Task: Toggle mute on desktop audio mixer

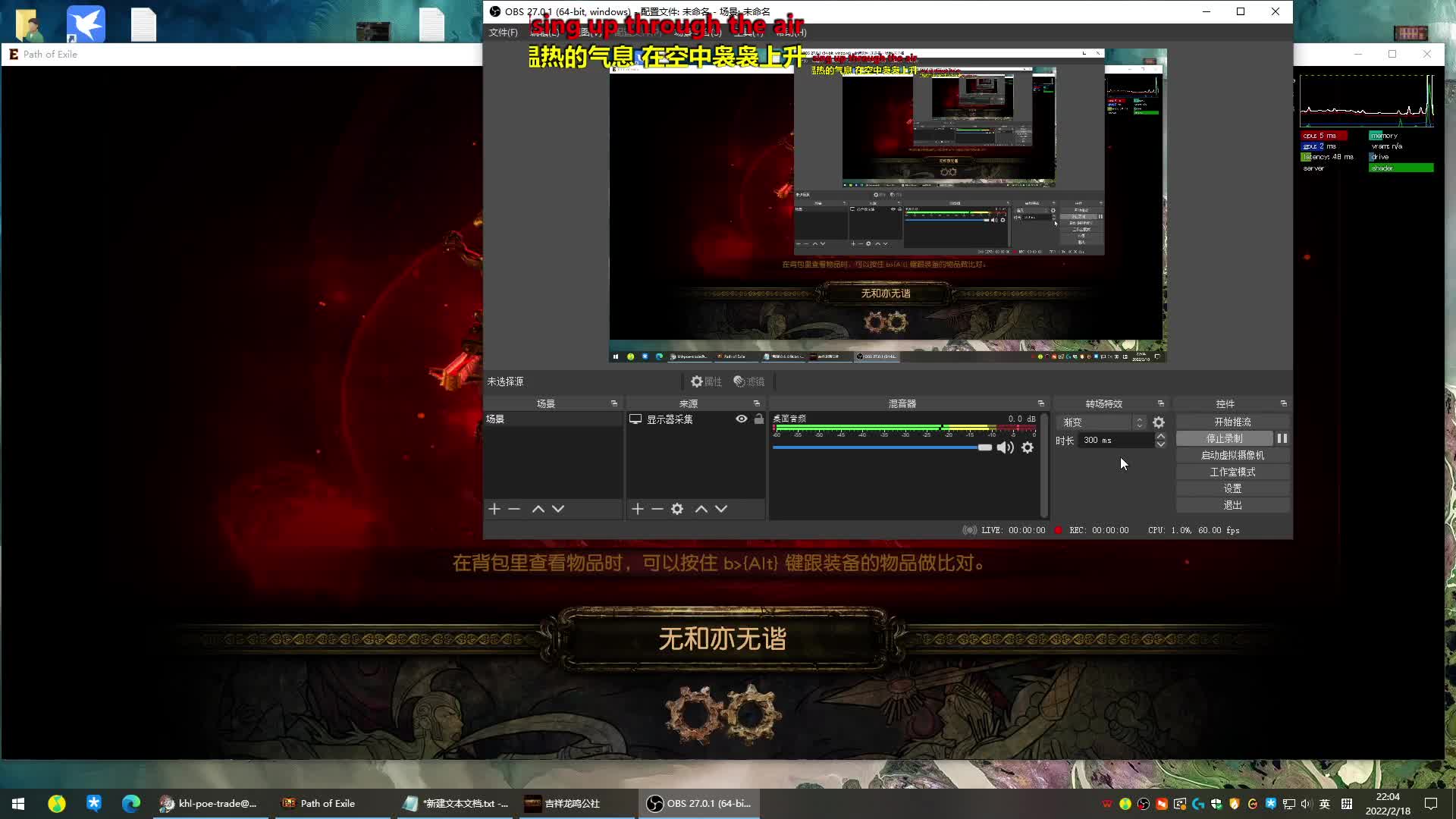Action: [1005, 447]
